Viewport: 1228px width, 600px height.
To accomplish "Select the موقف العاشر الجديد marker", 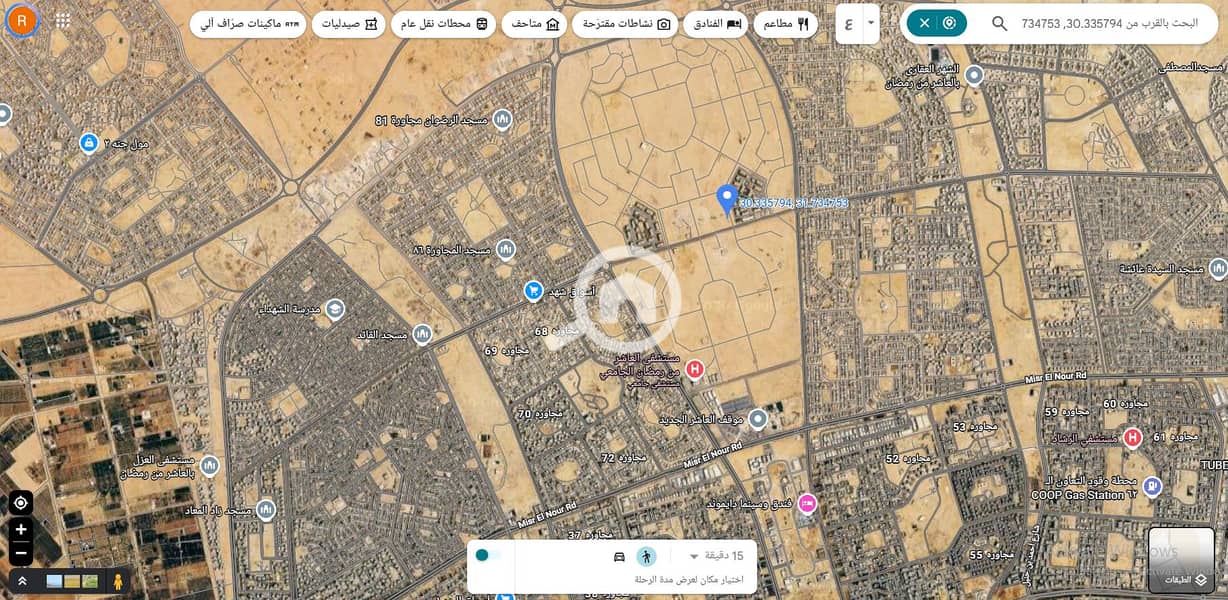I will tap(758, 418).
